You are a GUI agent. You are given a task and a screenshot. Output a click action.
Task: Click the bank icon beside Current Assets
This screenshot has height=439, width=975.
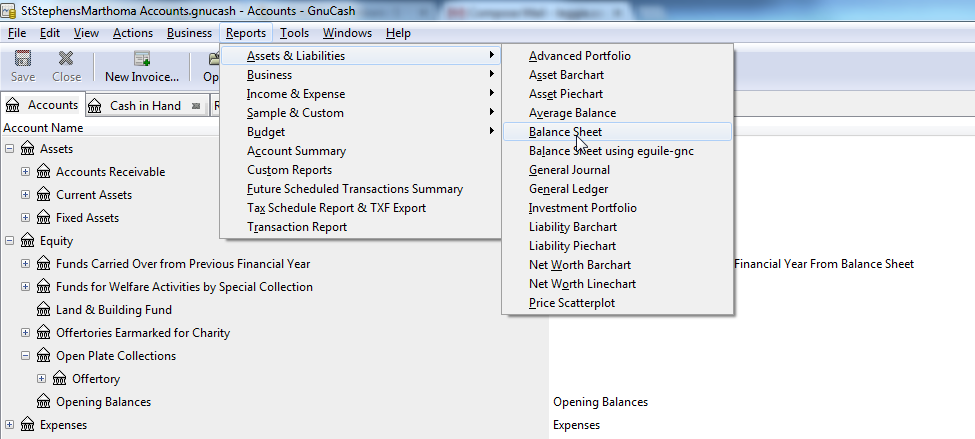click(x=44, y=195)
